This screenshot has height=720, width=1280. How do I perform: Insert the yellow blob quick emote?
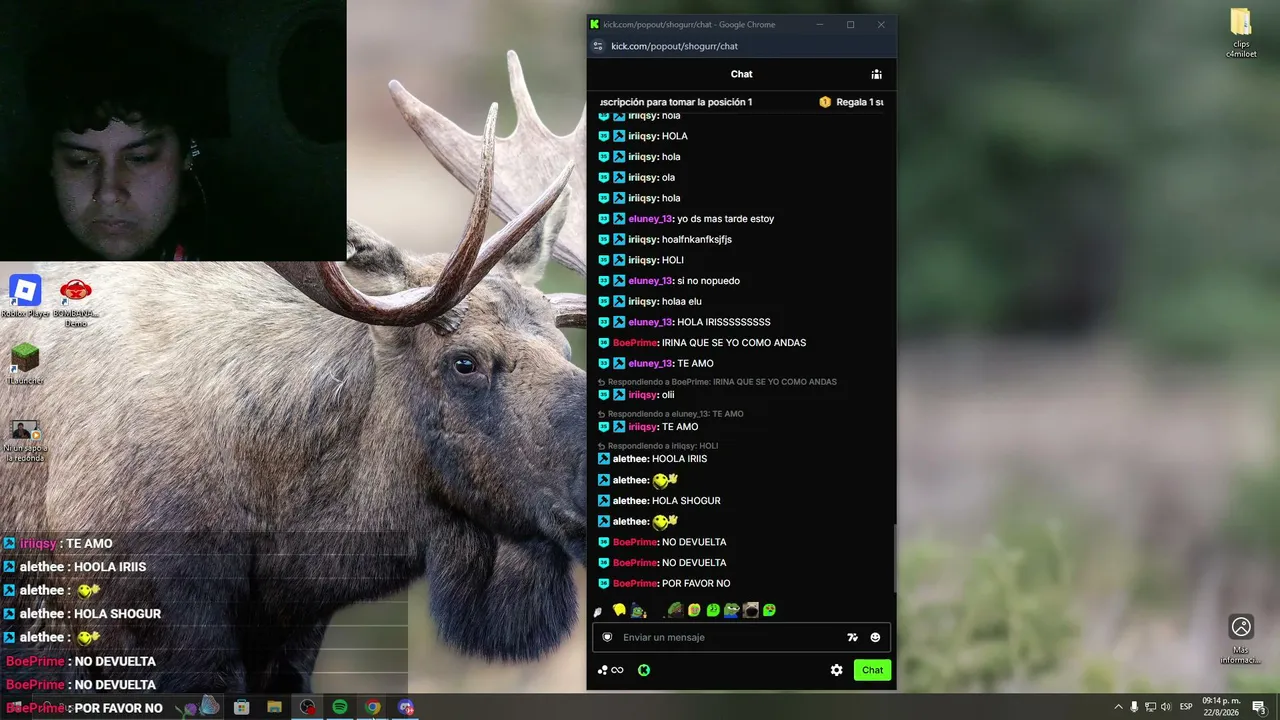619,610
